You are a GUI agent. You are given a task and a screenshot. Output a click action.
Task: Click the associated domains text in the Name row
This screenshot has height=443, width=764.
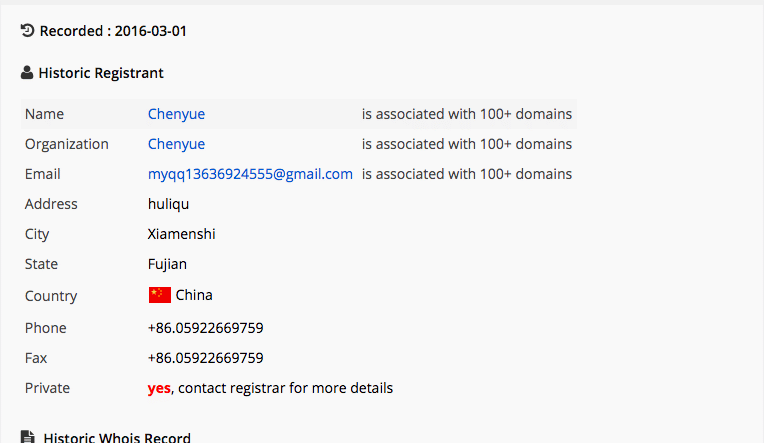coord(467,114)
